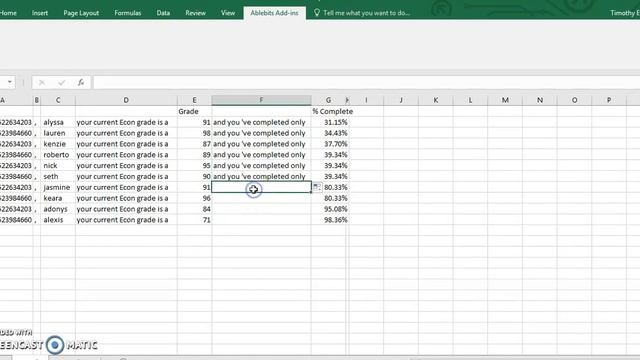Open the Data ribbon tab
640x360 pixels.
[x=163, y=13]
